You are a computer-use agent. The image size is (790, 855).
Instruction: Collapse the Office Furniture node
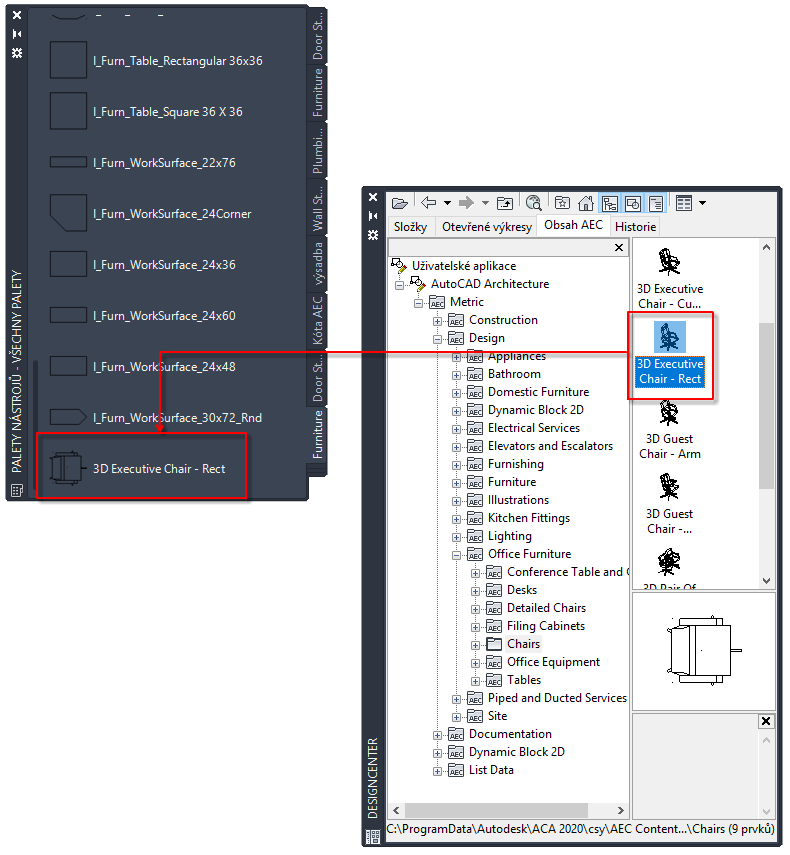[x=456, y=555]
